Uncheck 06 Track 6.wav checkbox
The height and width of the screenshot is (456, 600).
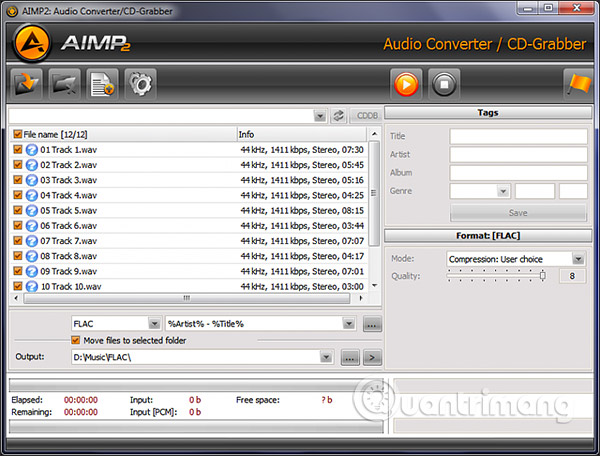pyautogui.click(x=18, y=225)
